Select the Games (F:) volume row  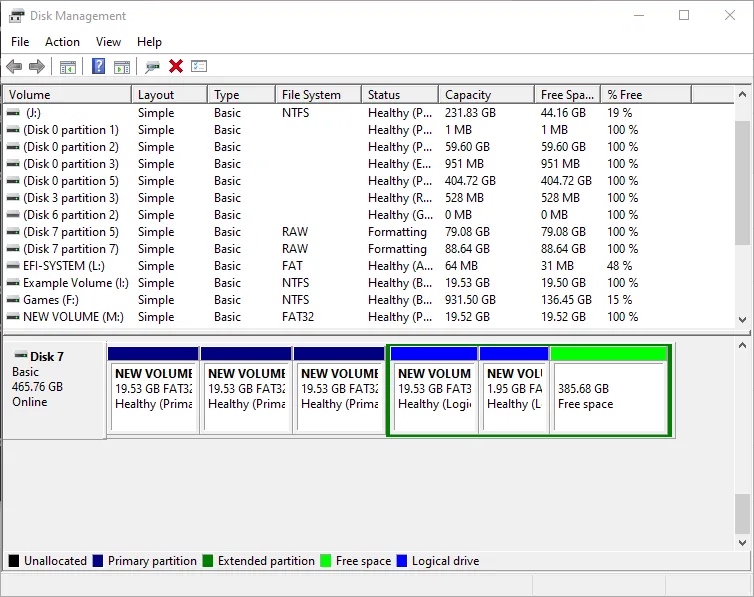(369, 300)
